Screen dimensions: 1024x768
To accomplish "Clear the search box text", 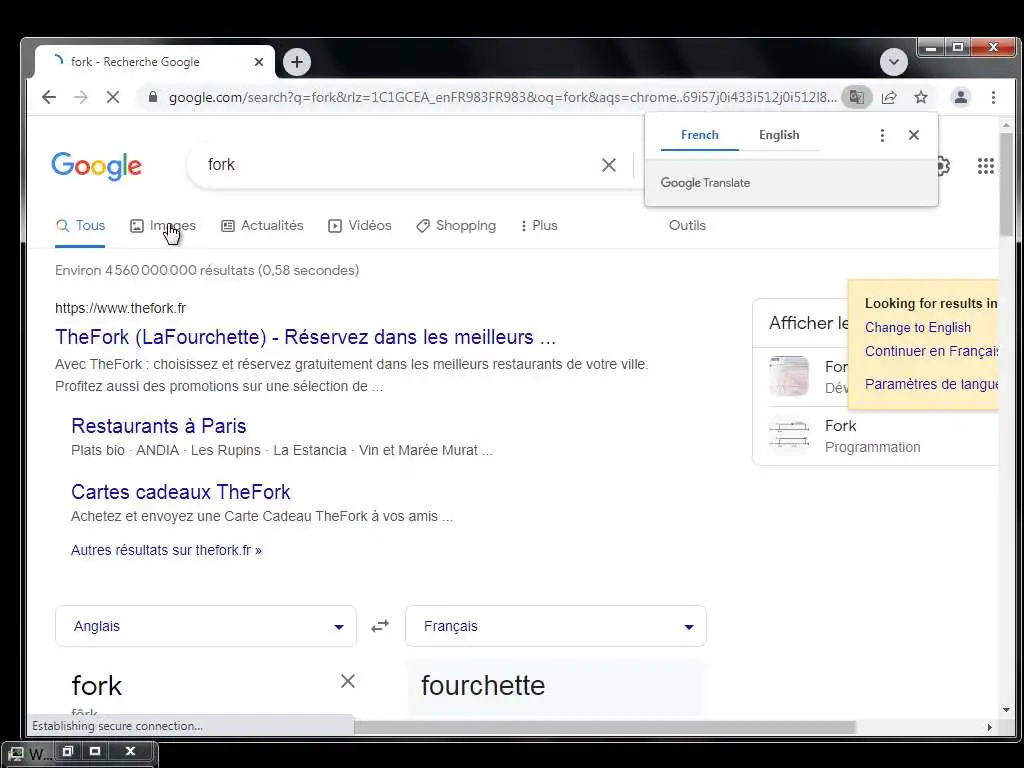I will pos(609,165).
